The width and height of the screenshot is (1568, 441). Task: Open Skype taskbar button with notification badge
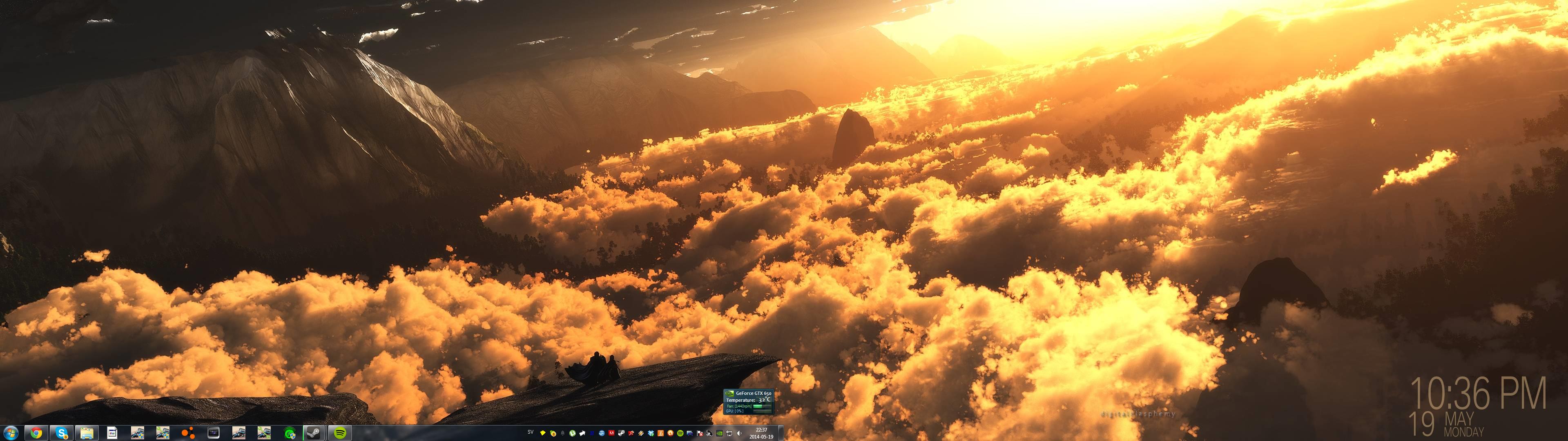pyautogui.click(x=62, y=433)
